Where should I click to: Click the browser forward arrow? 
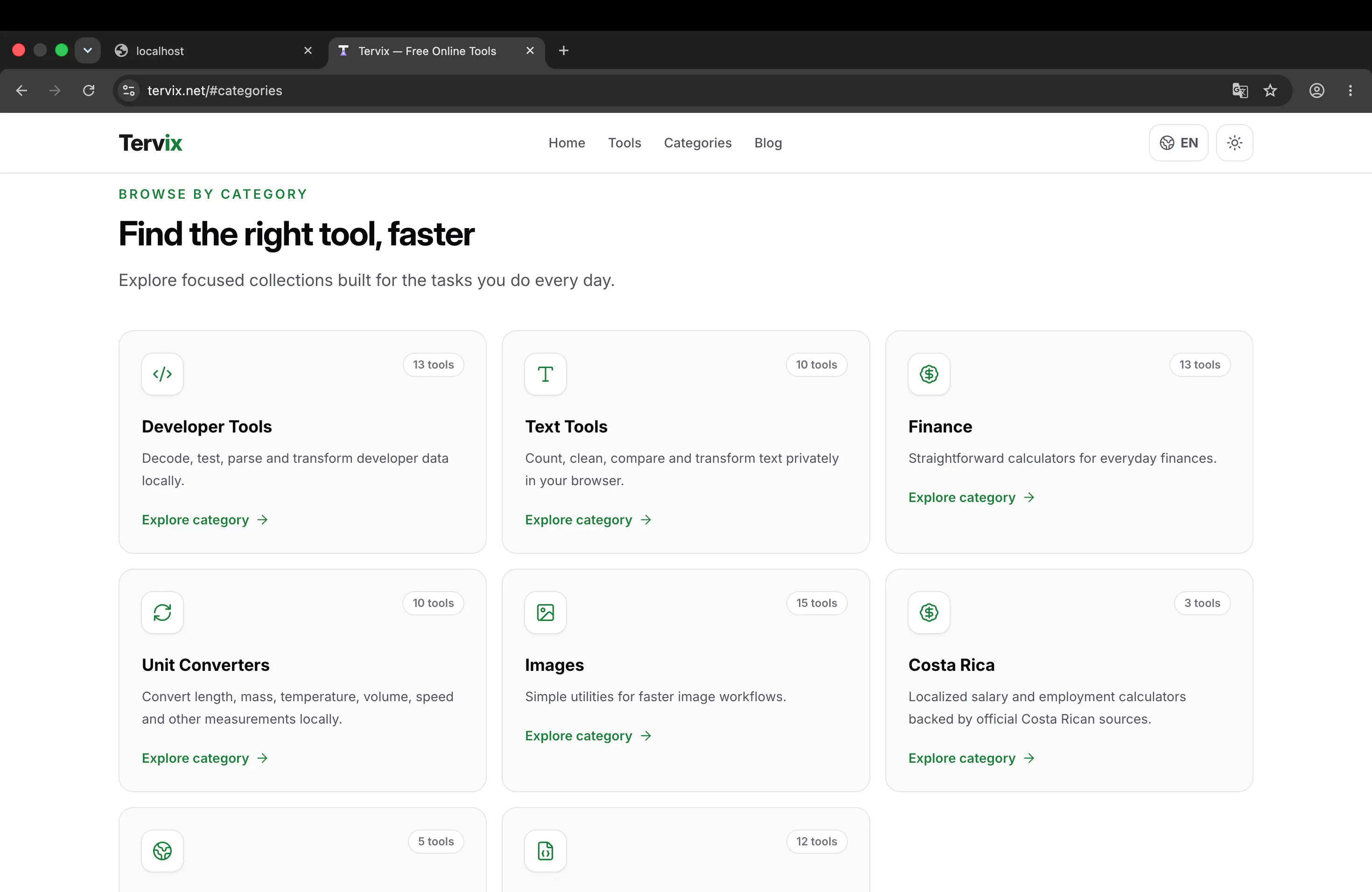pyautogui.click(x=55, y=91)
